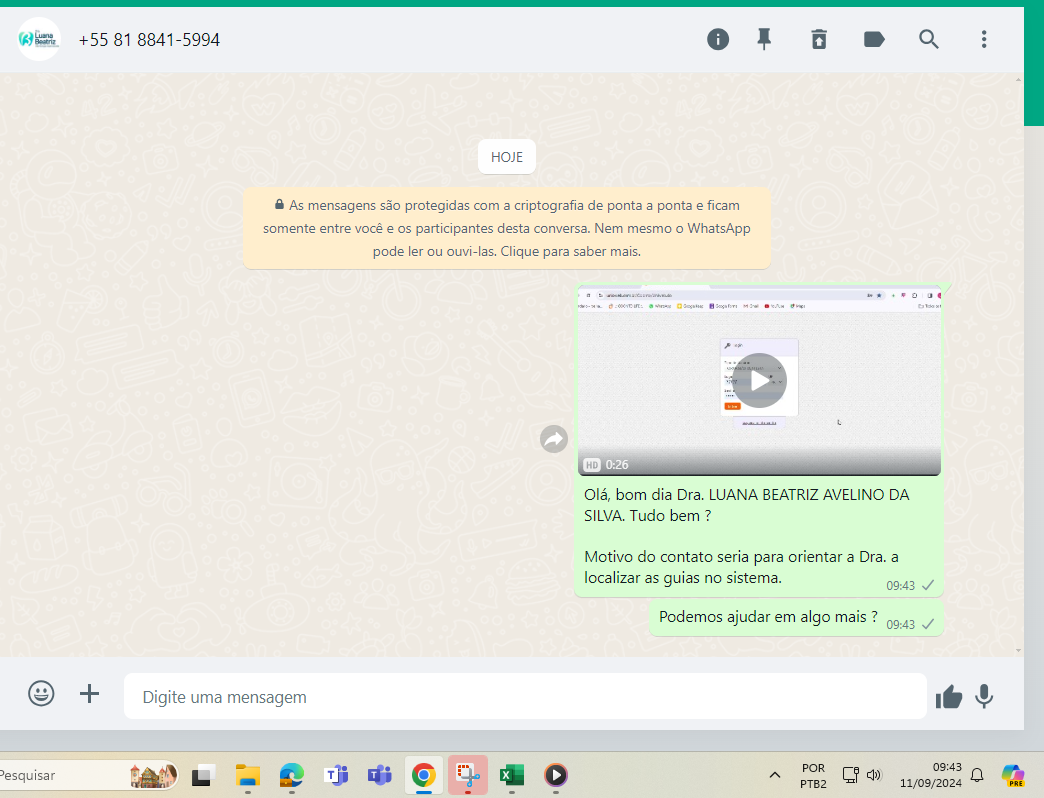The height and width of the screenshot is (798, 1044).
Task: Select the "Motivo do contato" message text
Action: click(x=741, y=567)
